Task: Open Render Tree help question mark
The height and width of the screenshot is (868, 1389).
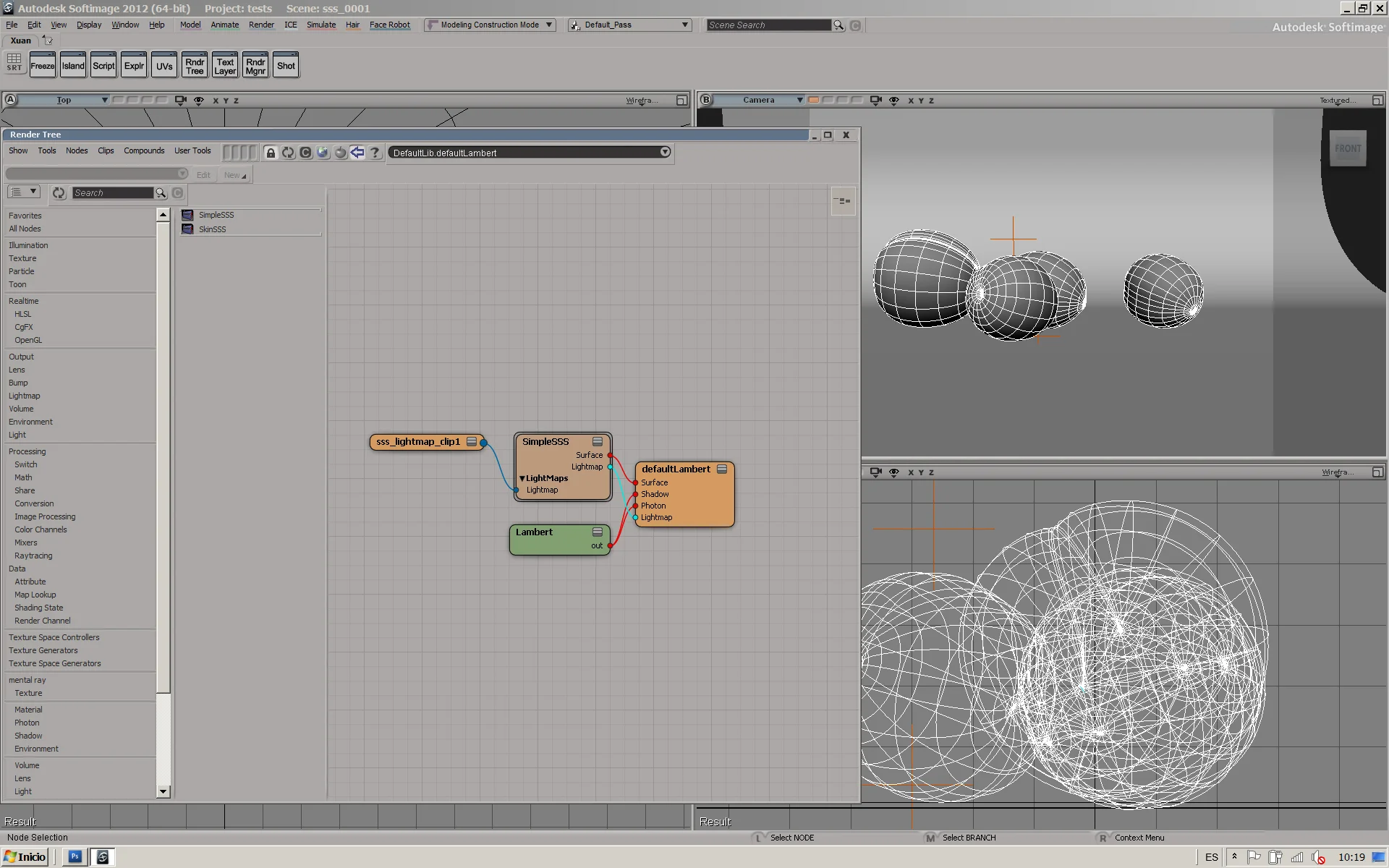Action: tap(375, 153)
